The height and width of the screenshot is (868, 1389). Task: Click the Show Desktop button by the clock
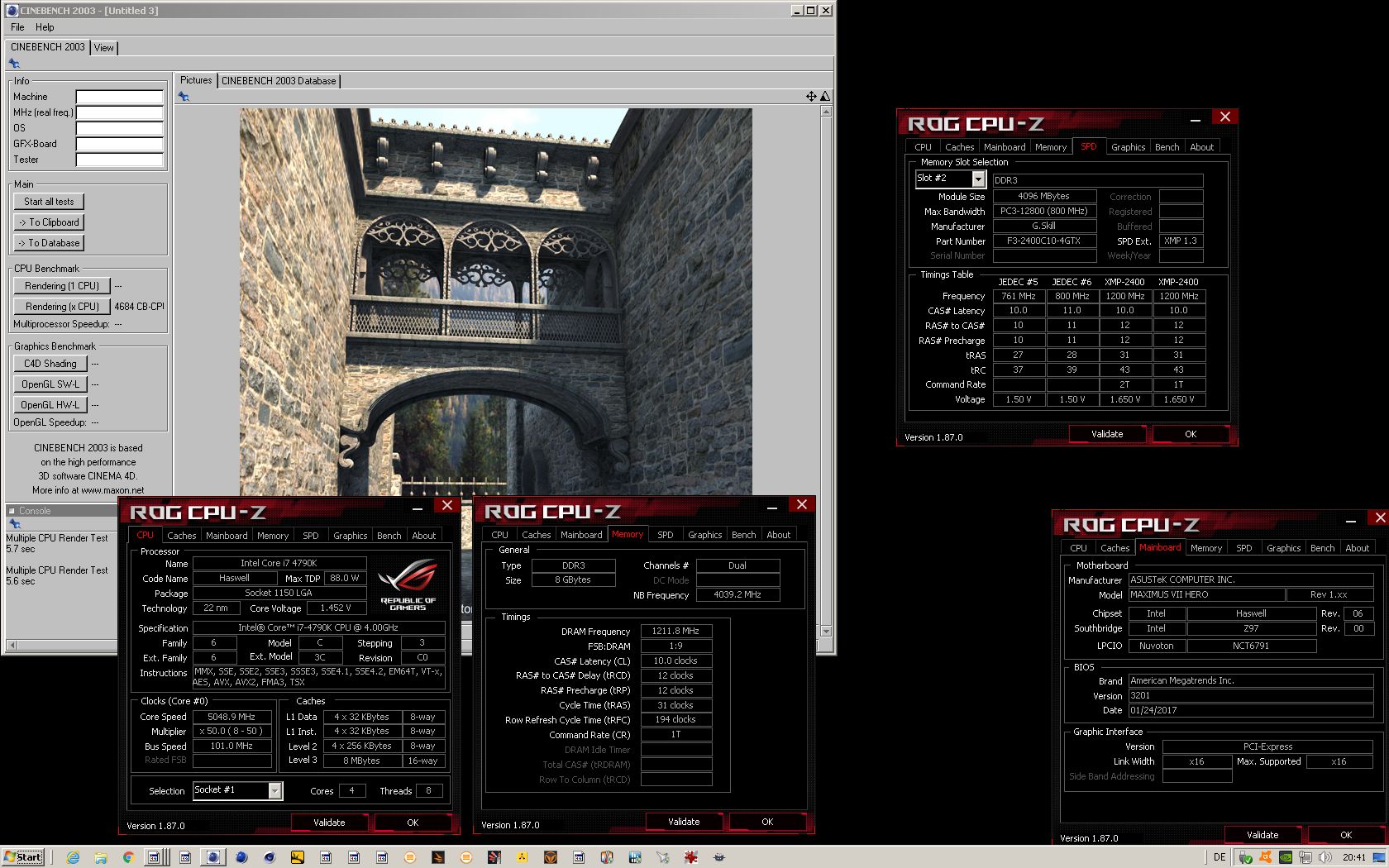tap(1379, 857)
